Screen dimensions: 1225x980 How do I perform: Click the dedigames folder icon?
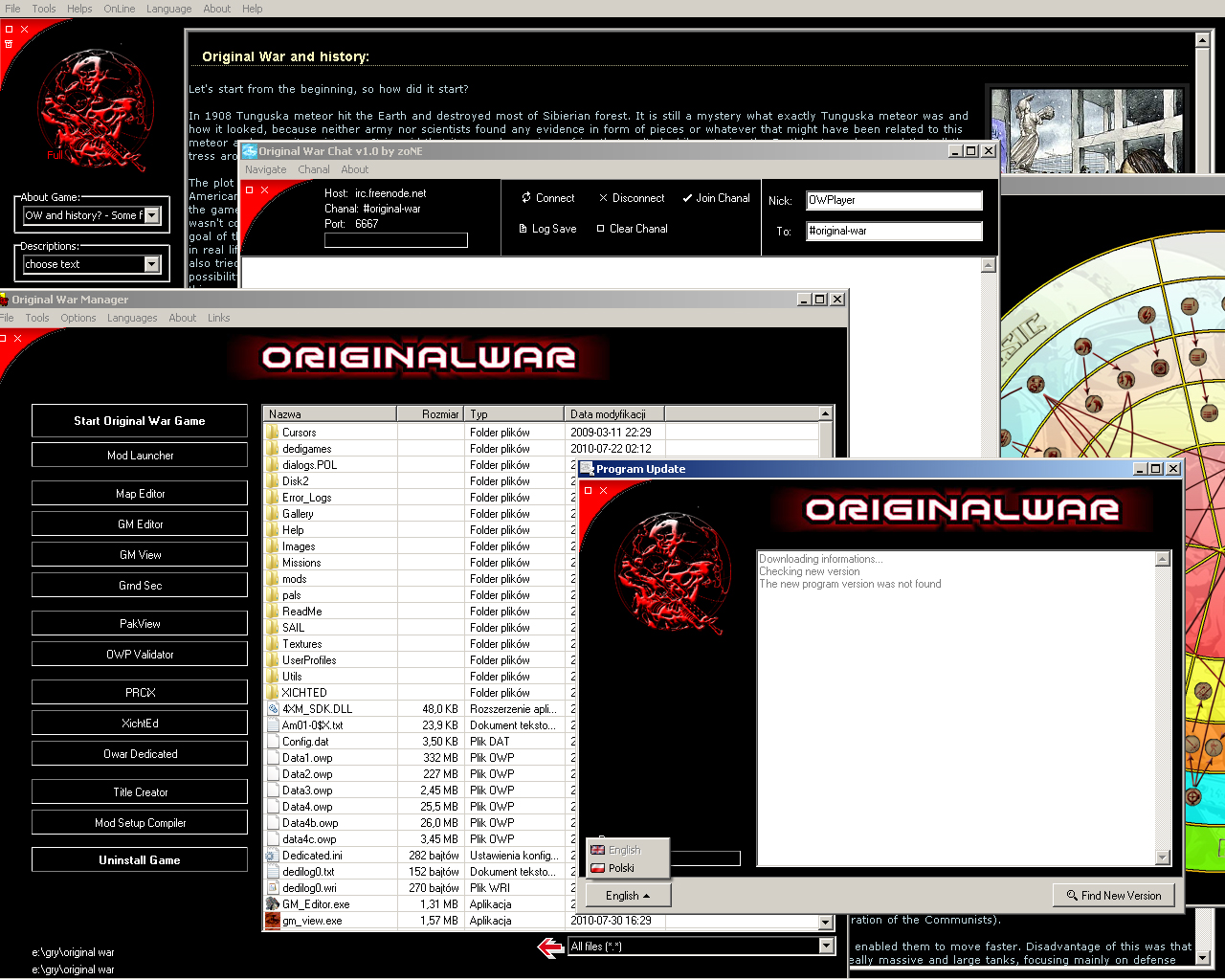tap(273, 449)
